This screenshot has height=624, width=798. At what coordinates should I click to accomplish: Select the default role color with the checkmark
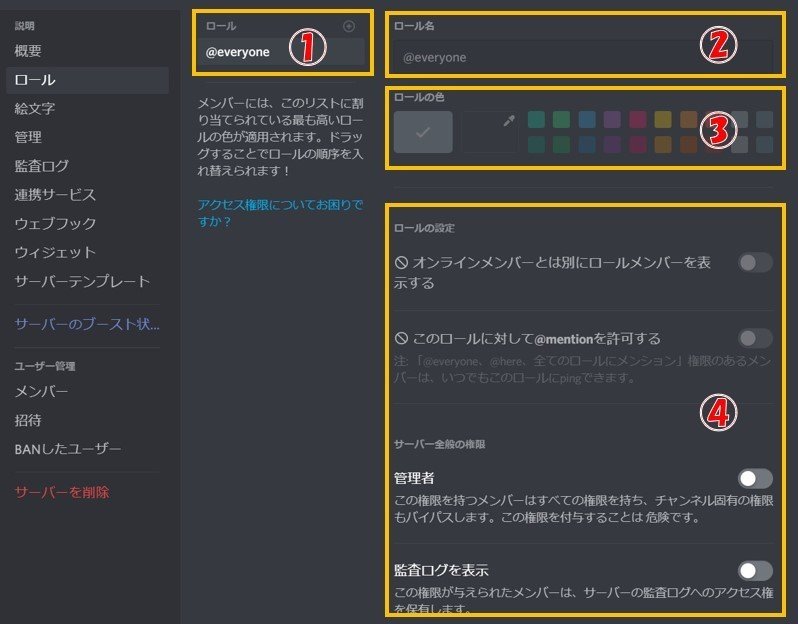tap(423, 132)
